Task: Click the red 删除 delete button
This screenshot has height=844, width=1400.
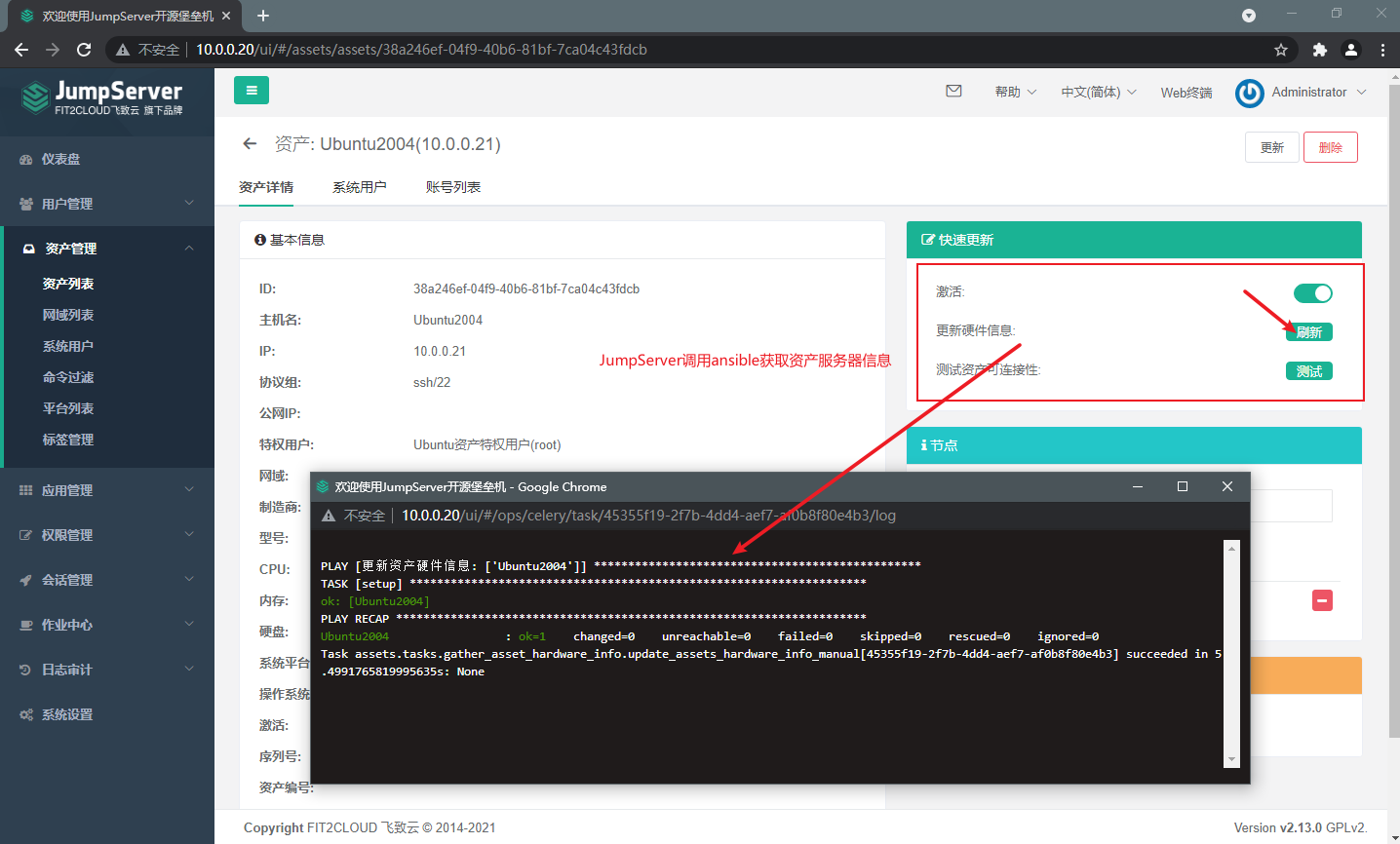Action: pyautogui.click(x=1331, y=147)
